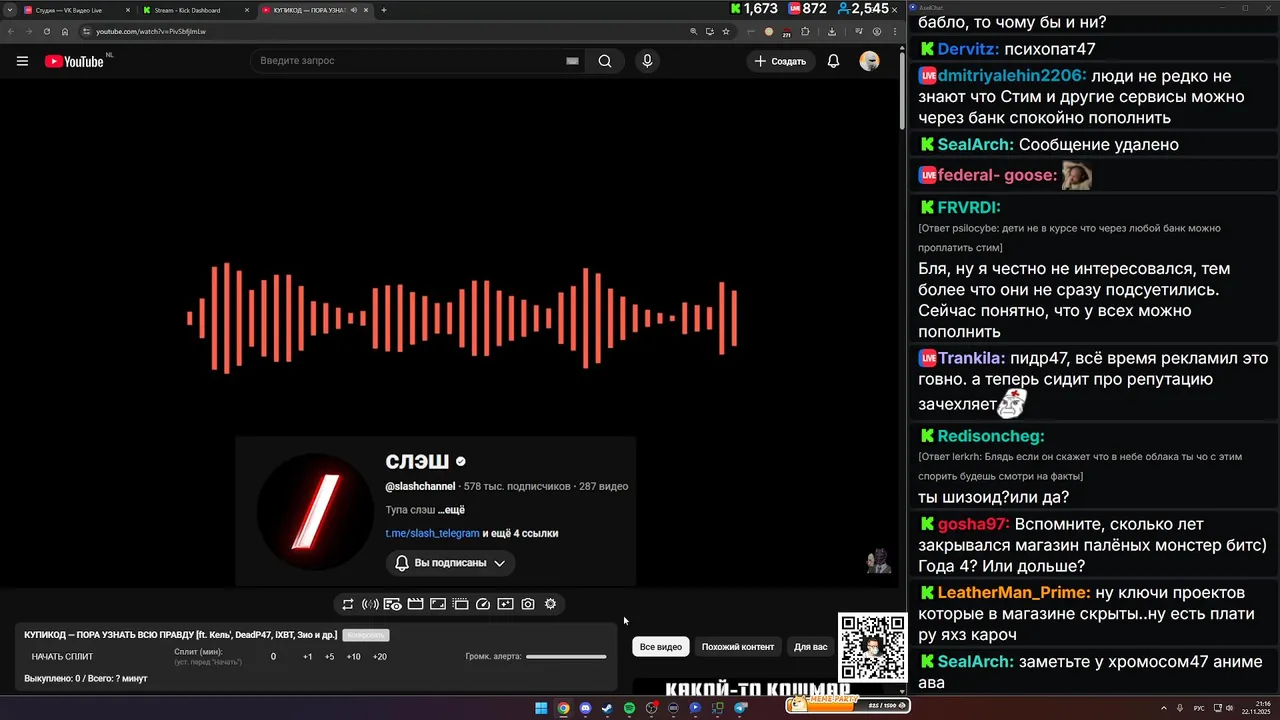Open the enhancer settings gear icon
The height and width of the screenshot is (720, 1280).
coord(550,604)
